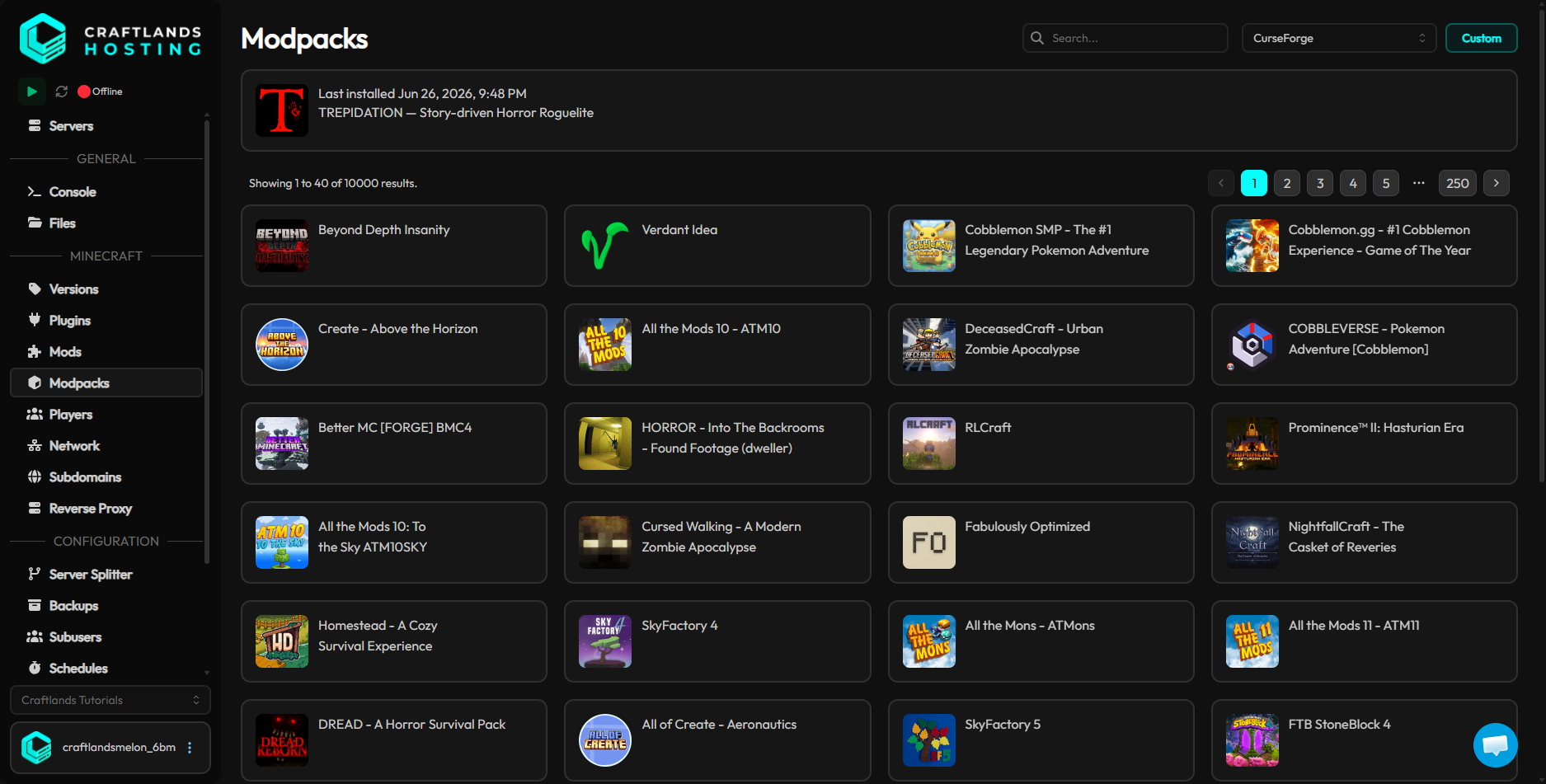
Task: Jump to last page 250
Action: click(1458, 183)
